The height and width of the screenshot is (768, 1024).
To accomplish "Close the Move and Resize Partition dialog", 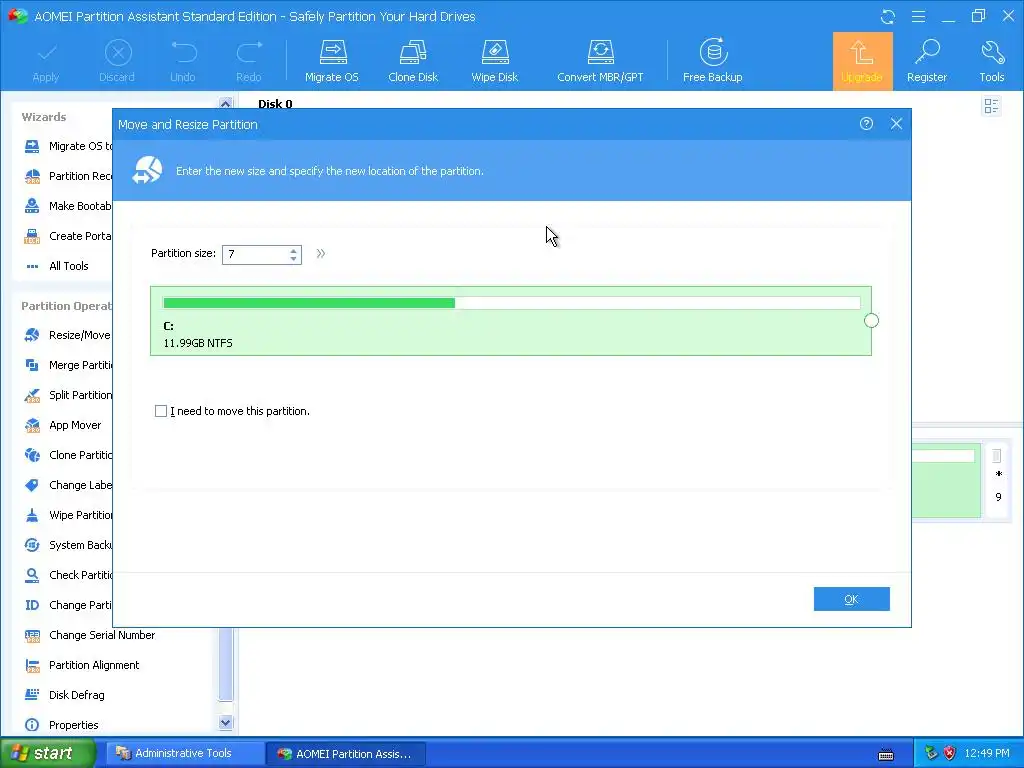I will 897,123.
